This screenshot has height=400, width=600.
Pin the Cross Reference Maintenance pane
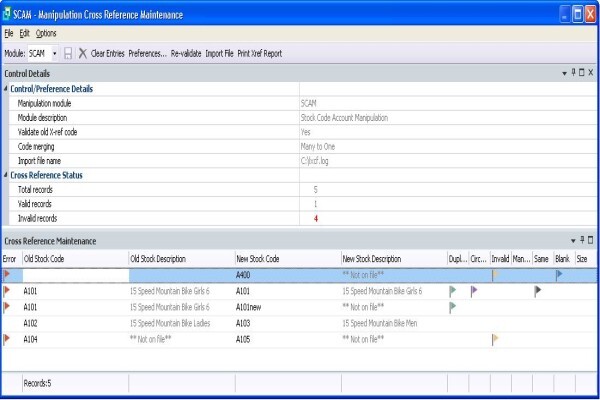point(582,240)
